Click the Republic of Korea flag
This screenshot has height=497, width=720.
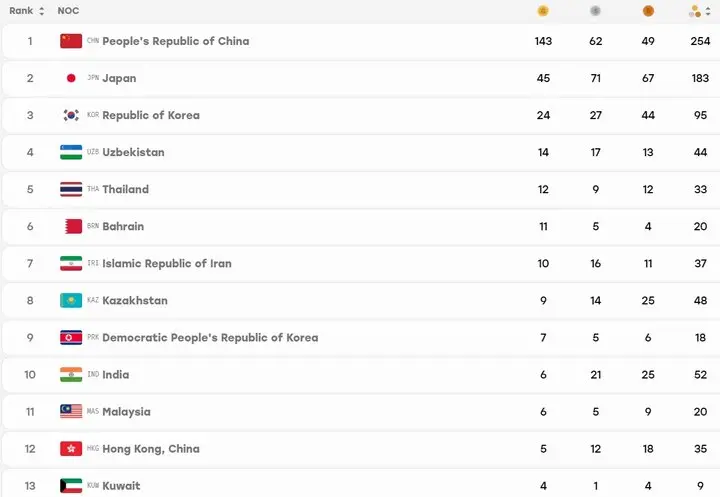click(71, 115)
